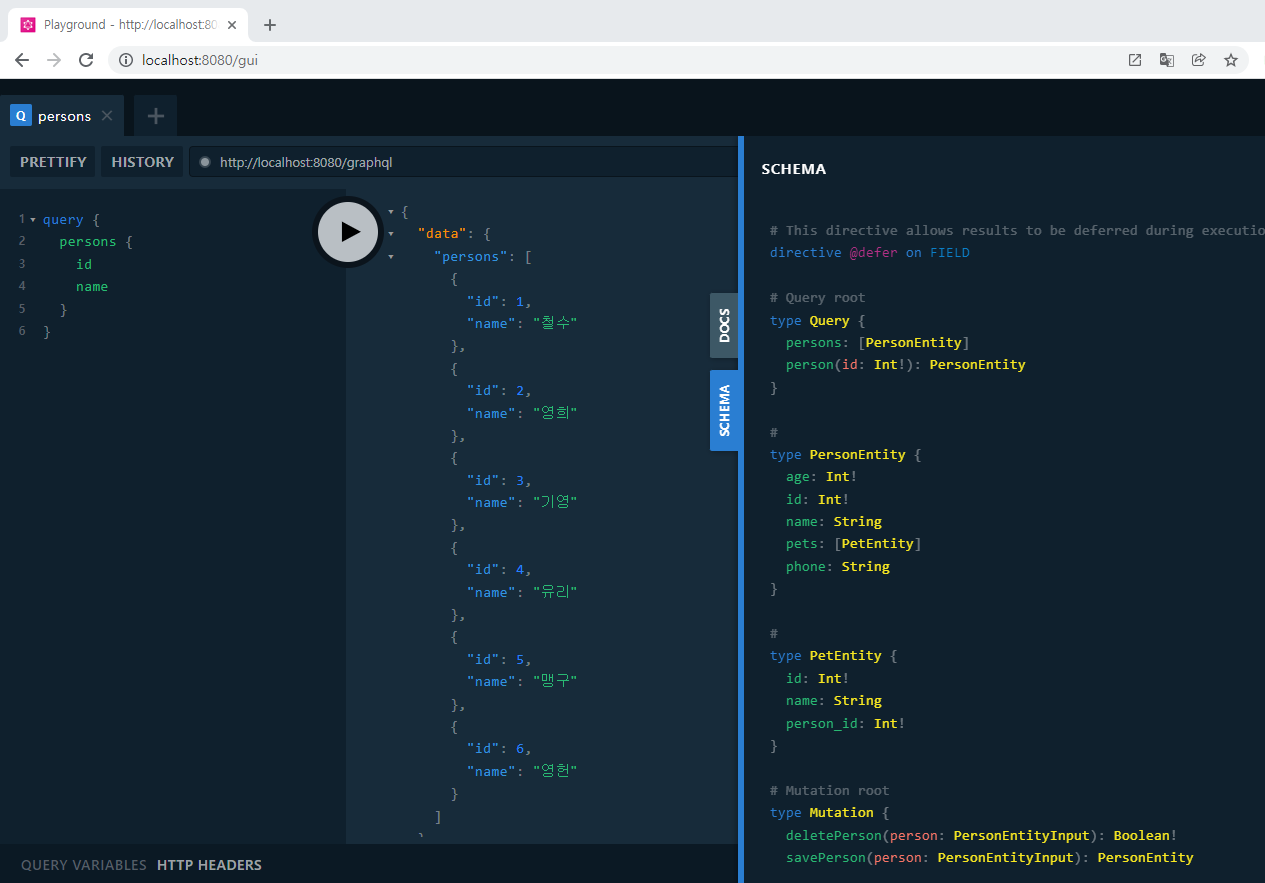Click 'type Query' in the schema
Viewport: 1265px width, 883px height.
tap(810, 320)
